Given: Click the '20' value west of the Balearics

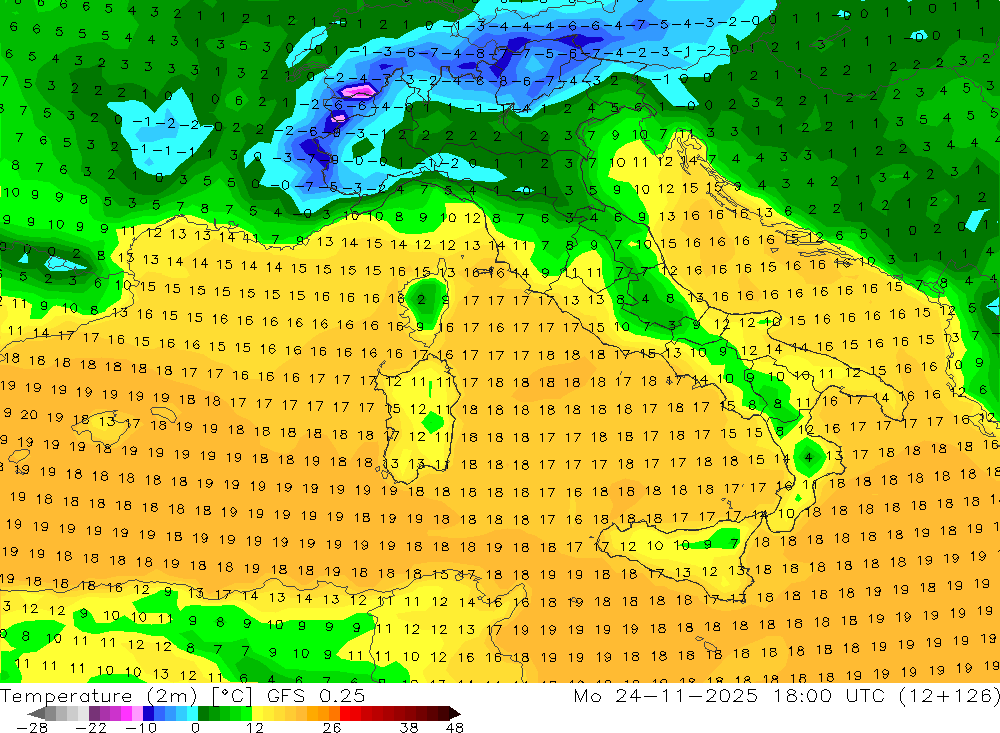Looking at the screenshot, I should (29, 415).
